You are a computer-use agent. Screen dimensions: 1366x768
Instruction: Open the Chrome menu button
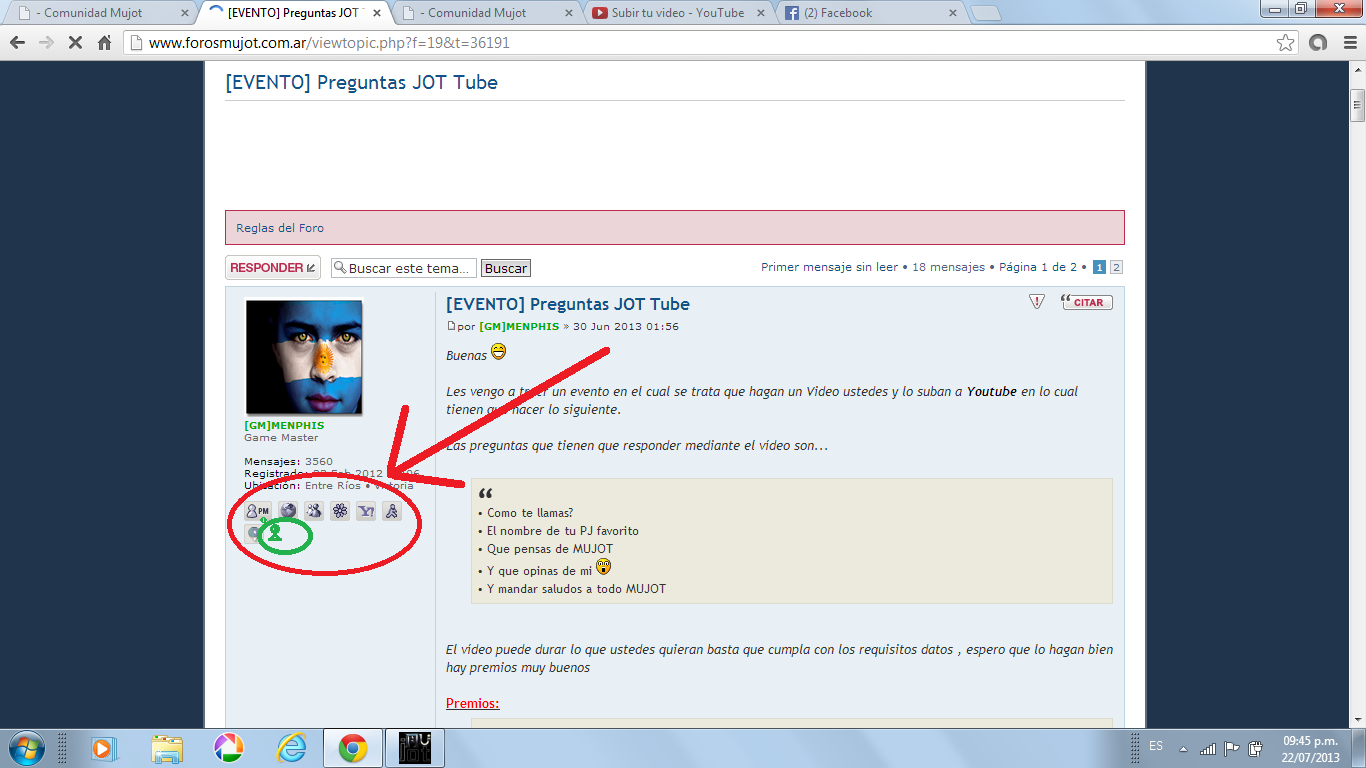point(1350,43)
